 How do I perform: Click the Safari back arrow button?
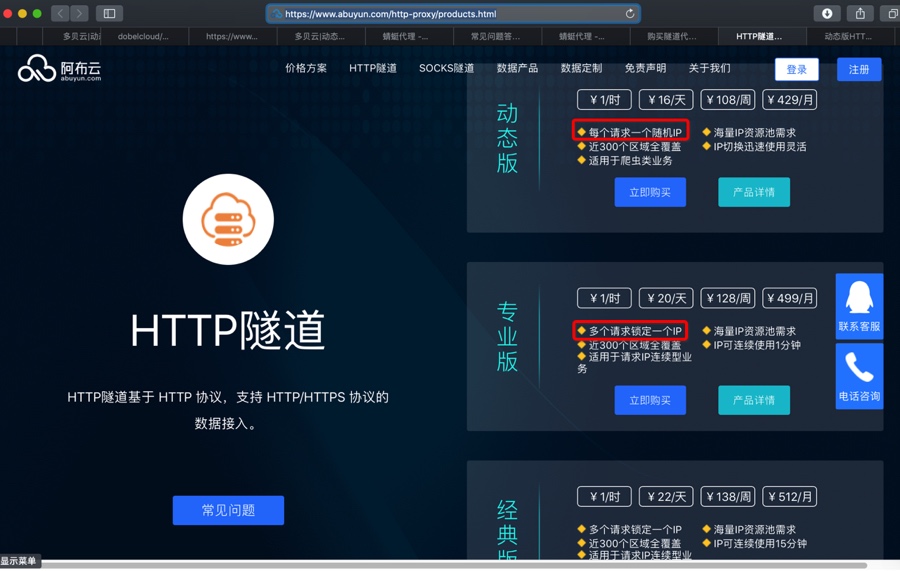point(60,13)
